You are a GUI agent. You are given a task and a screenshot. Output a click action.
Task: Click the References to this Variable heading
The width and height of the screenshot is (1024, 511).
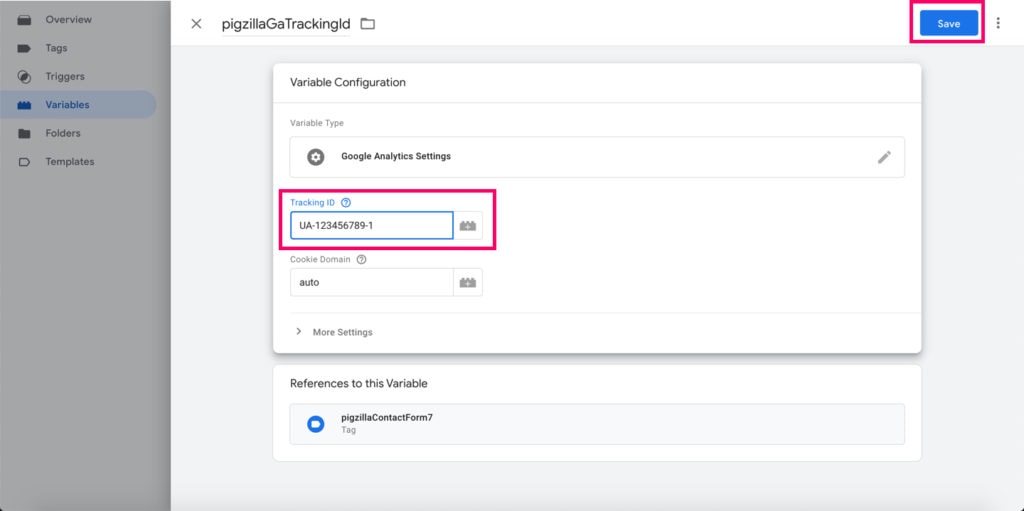pos(359,384)
